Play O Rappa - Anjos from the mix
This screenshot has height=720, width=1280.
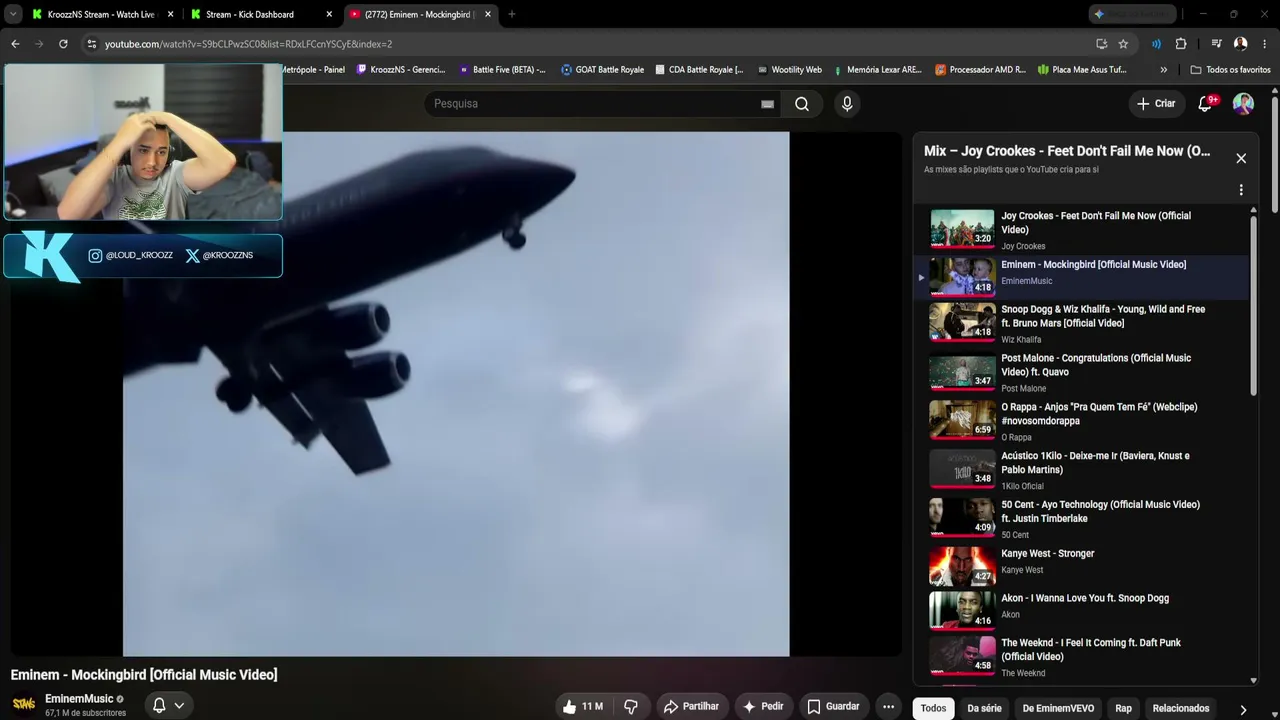[1084, 421]
